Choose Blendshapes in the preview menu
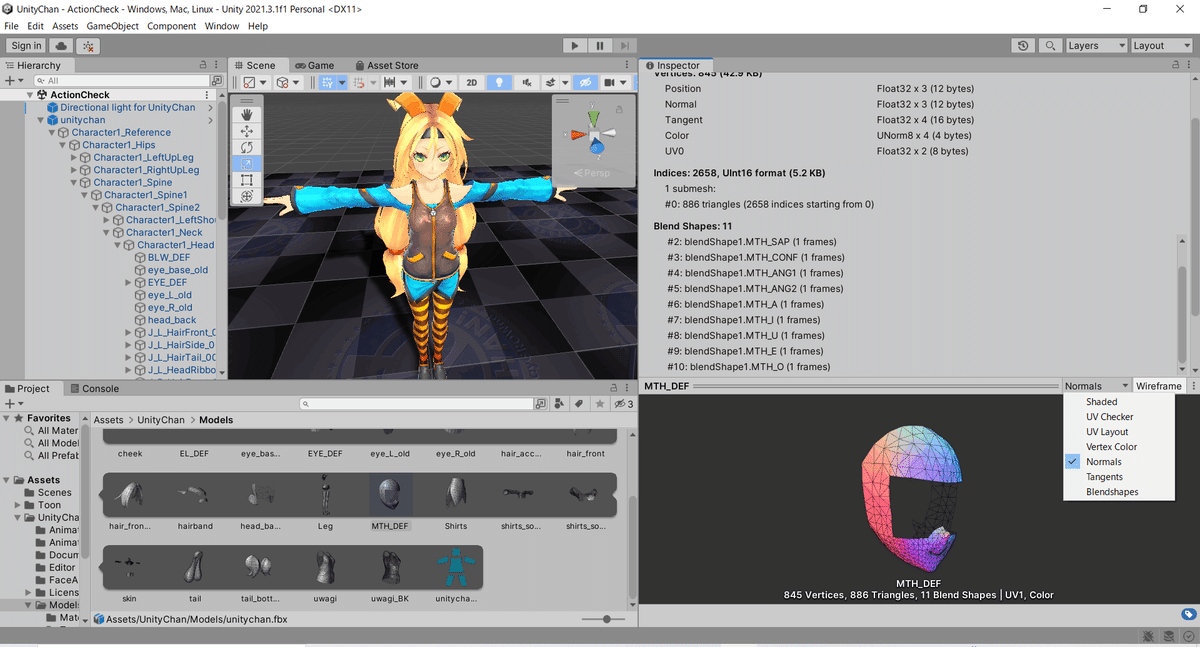 [1112, 492]
